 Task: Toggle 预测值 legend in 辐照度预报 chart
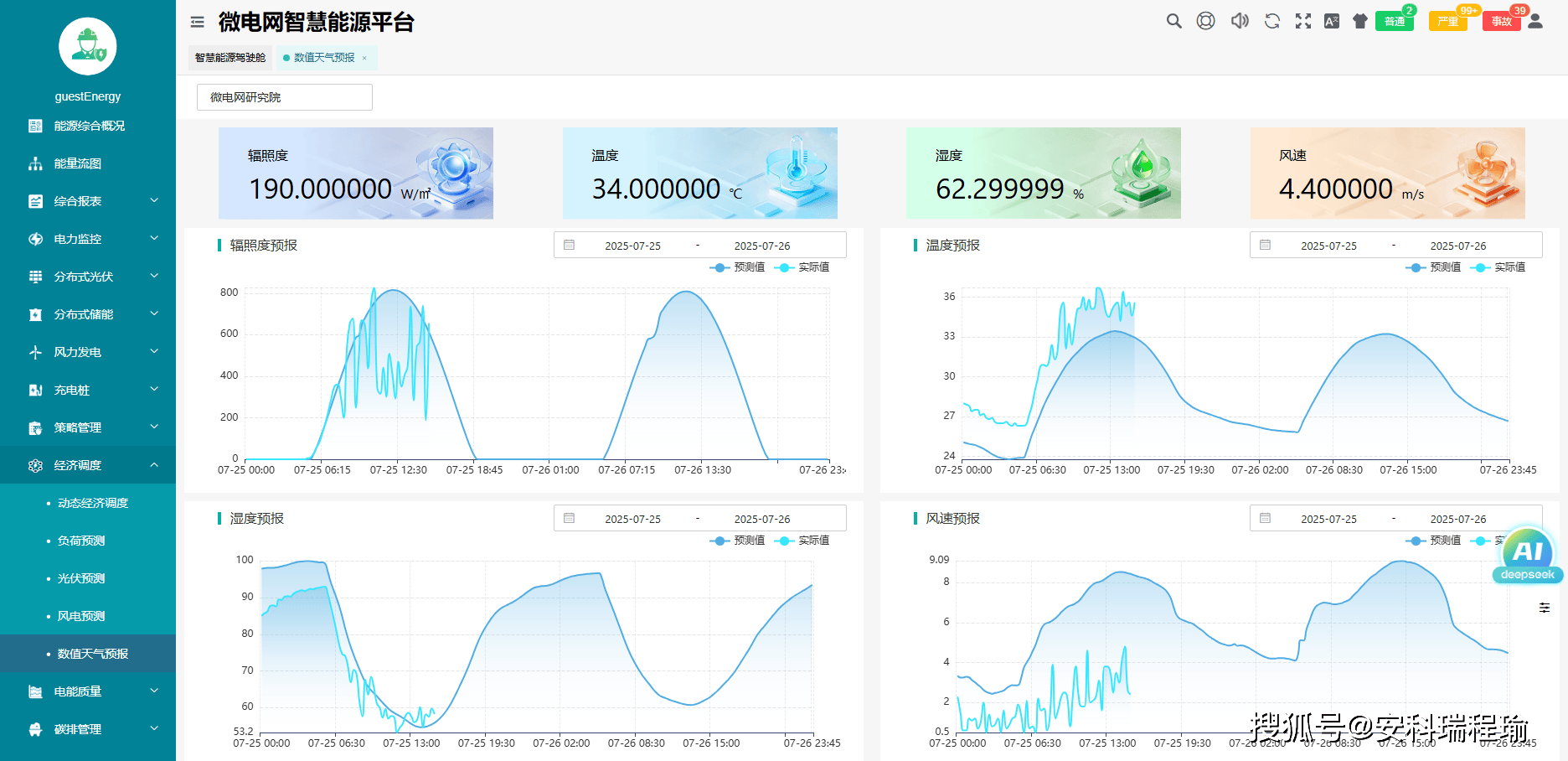click(737, 267)
